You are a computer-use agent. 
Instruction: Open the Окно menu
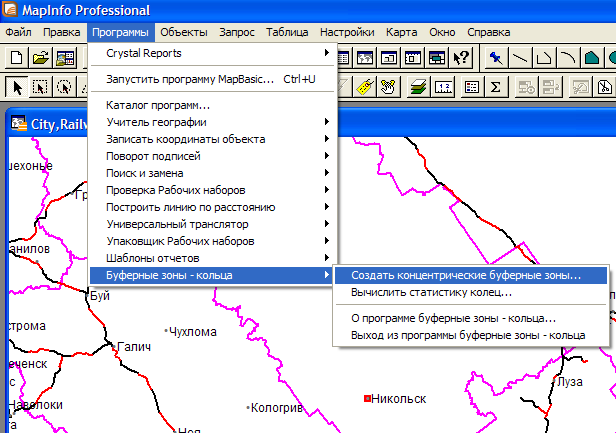click(442, 32)
